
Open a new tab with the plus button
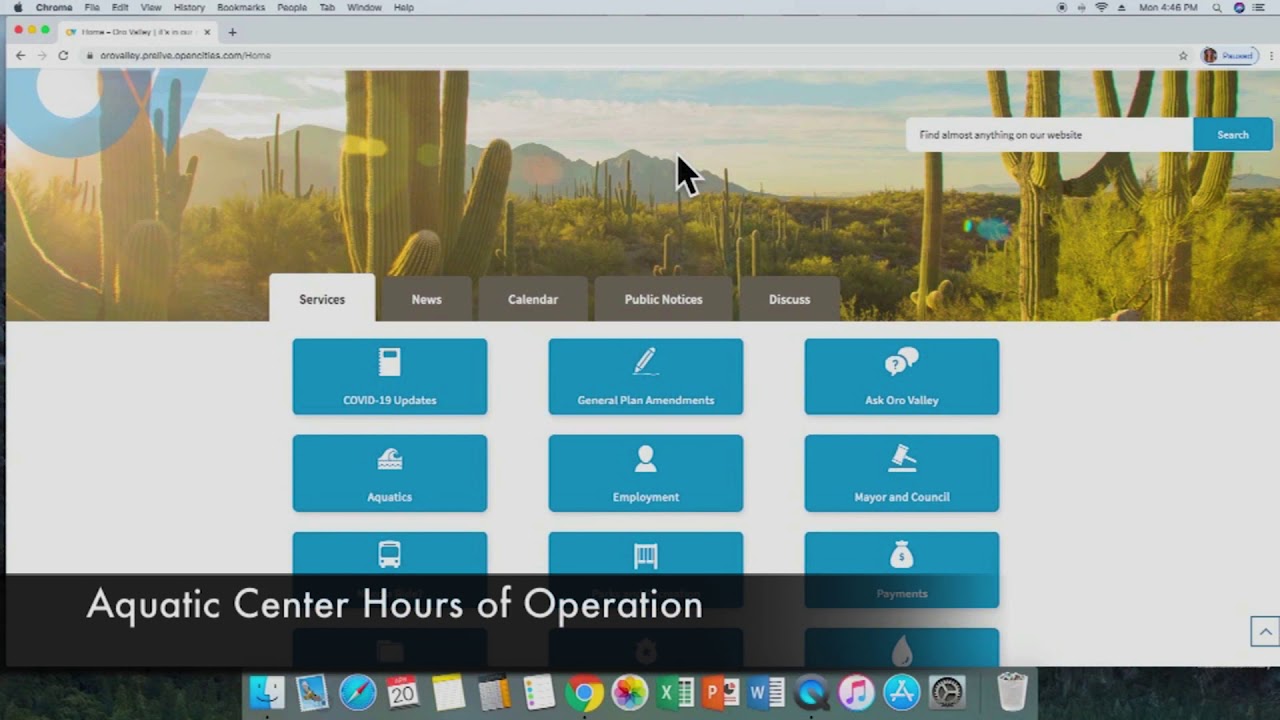pos(232,32)
